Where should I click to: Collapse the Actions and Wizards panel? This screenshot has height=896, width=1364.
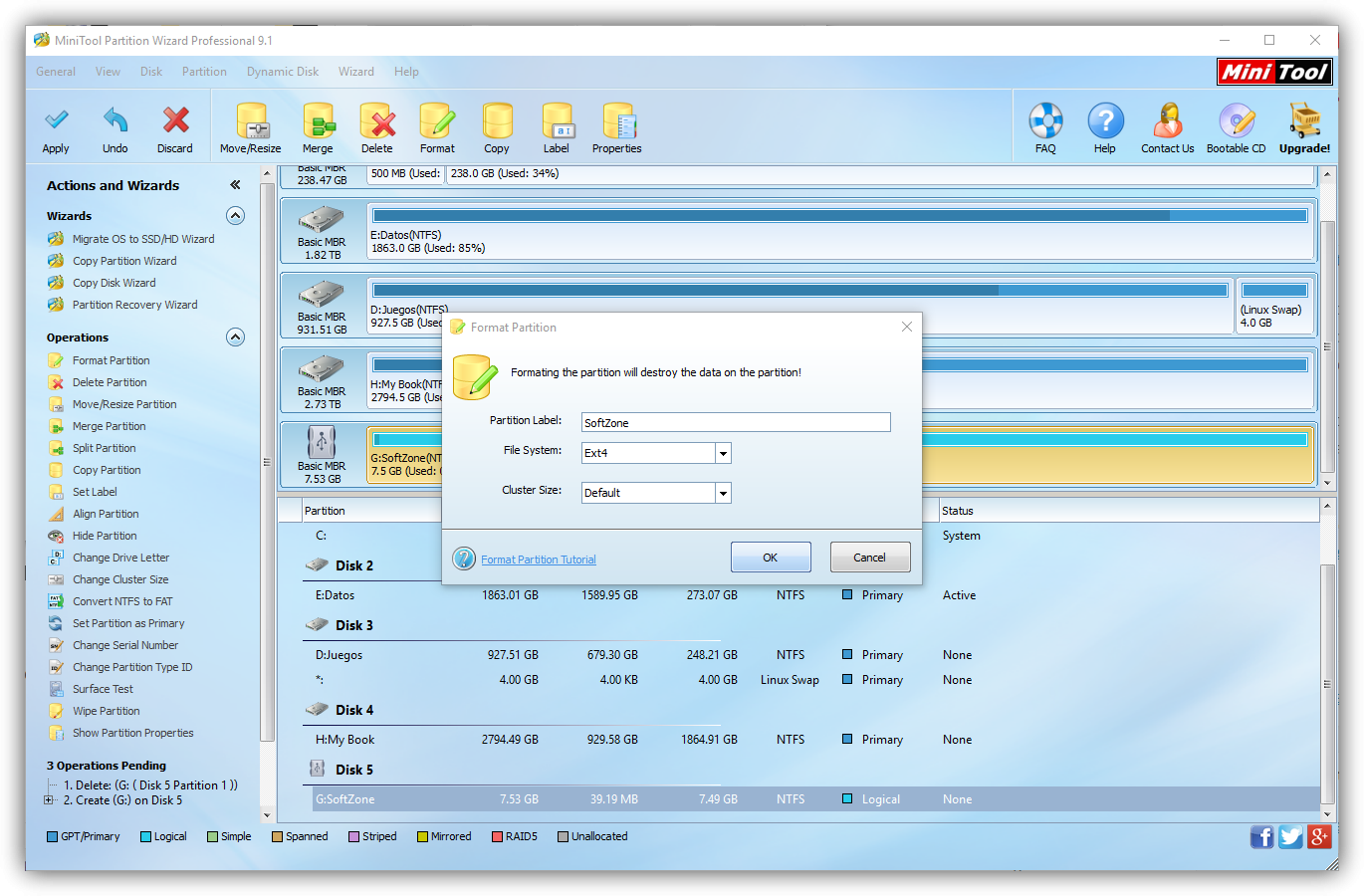tap(235, 185)
